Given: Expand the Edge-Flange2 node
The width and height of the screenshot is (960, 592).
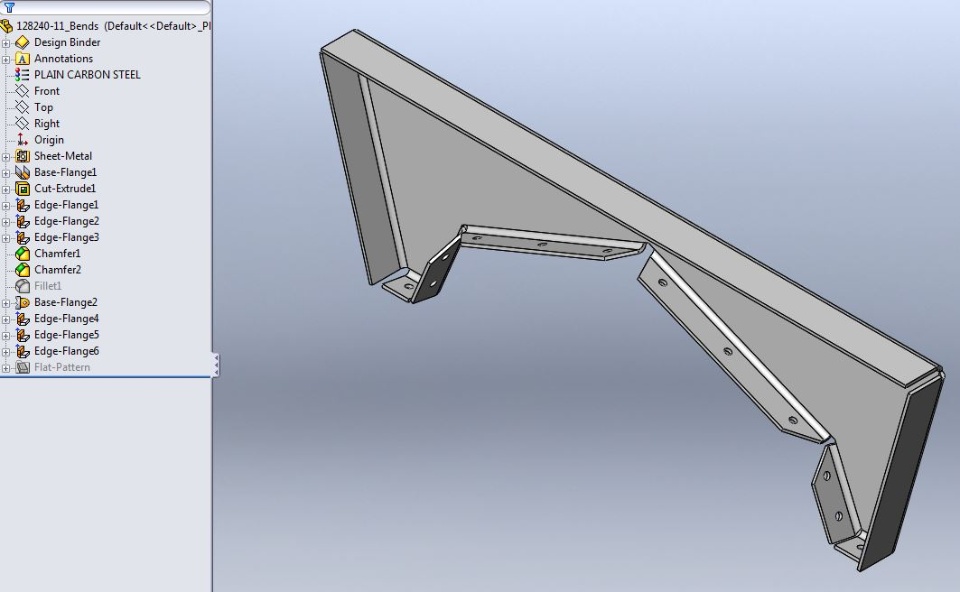Looking at the screenshot, I should pos(6,222).
